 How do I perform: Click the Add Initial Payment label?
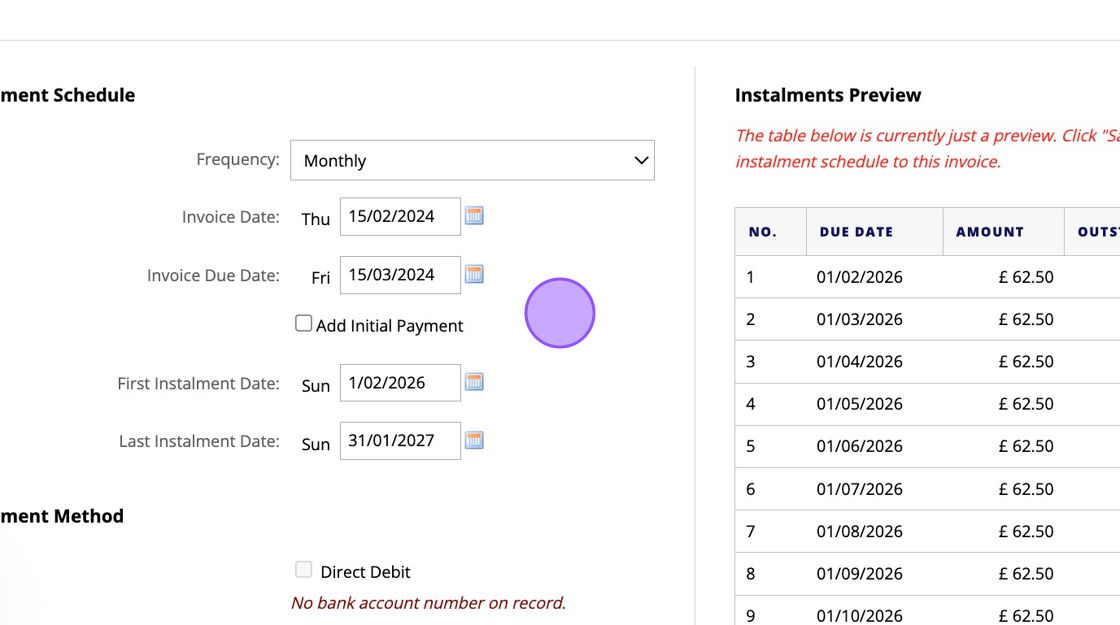pyautogui.click(x=389, y=326)
